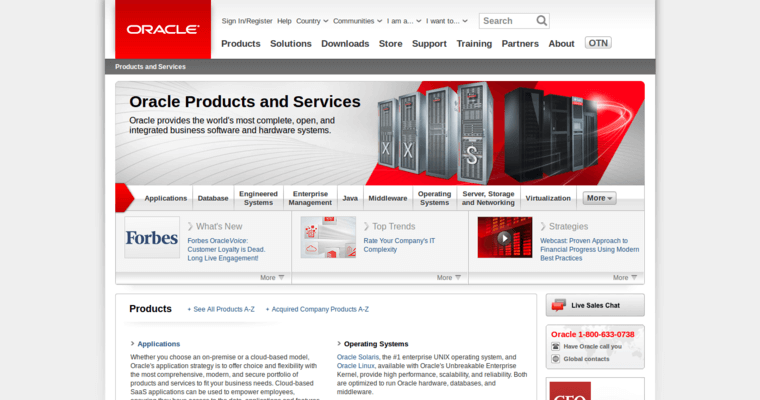The width and height of the screenshot is (760, 400).
Task: Click the phone icon beside Have Oracle call you
Action: 556,346
